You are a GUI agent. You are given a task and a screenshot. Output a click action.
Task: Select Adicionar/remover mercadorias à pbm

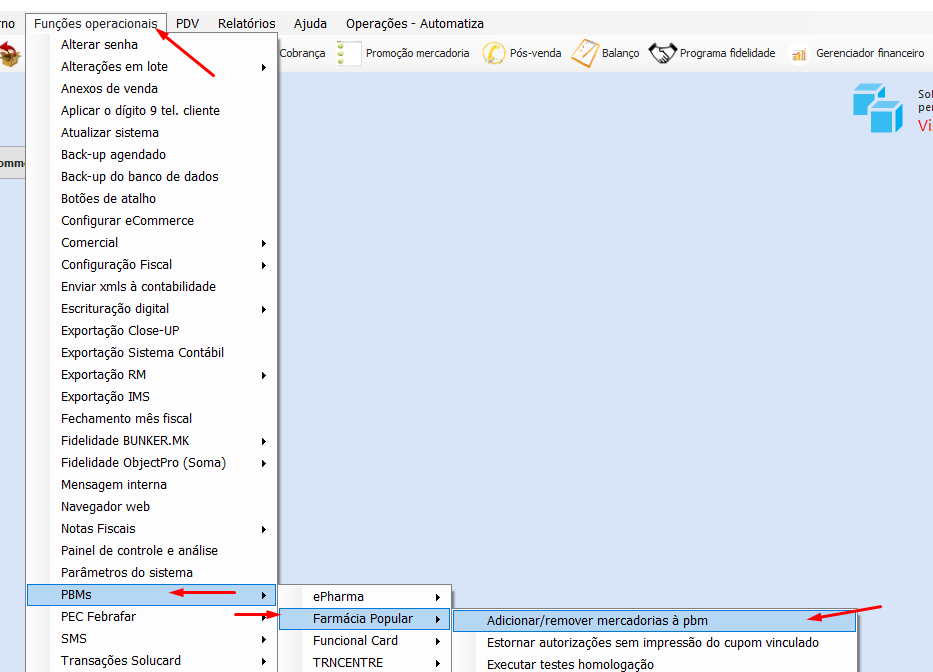597,621
